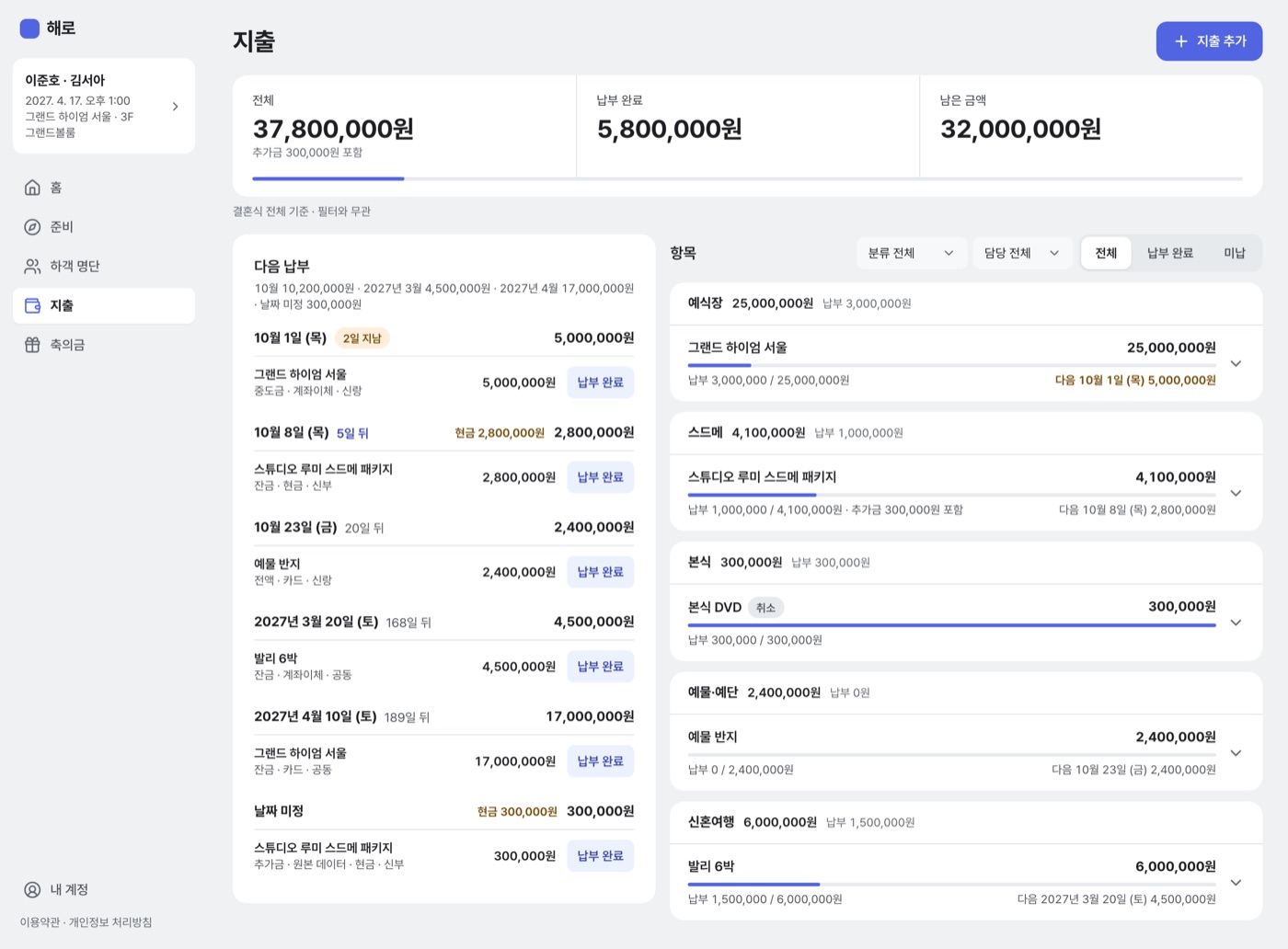1288x949 pixels.
Task: Click 전체 total 37,800,000원
Action: 333,130
